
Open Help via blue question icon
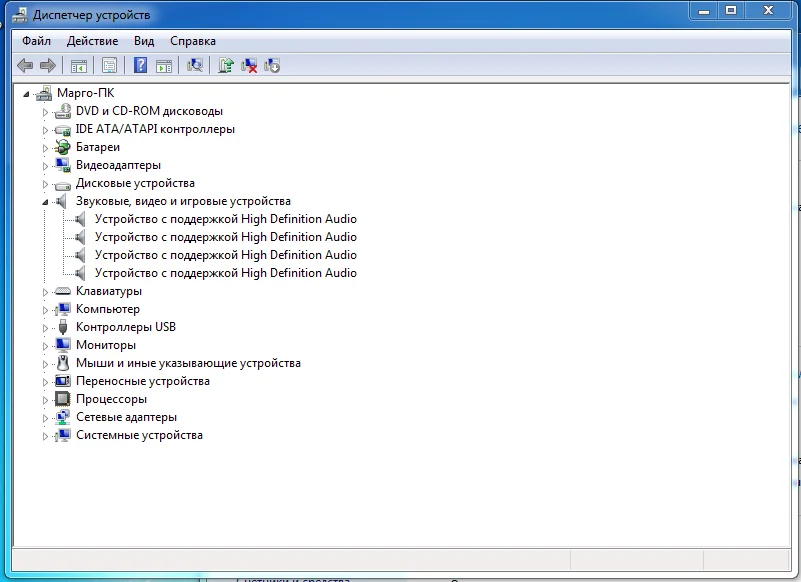(140, 65)
